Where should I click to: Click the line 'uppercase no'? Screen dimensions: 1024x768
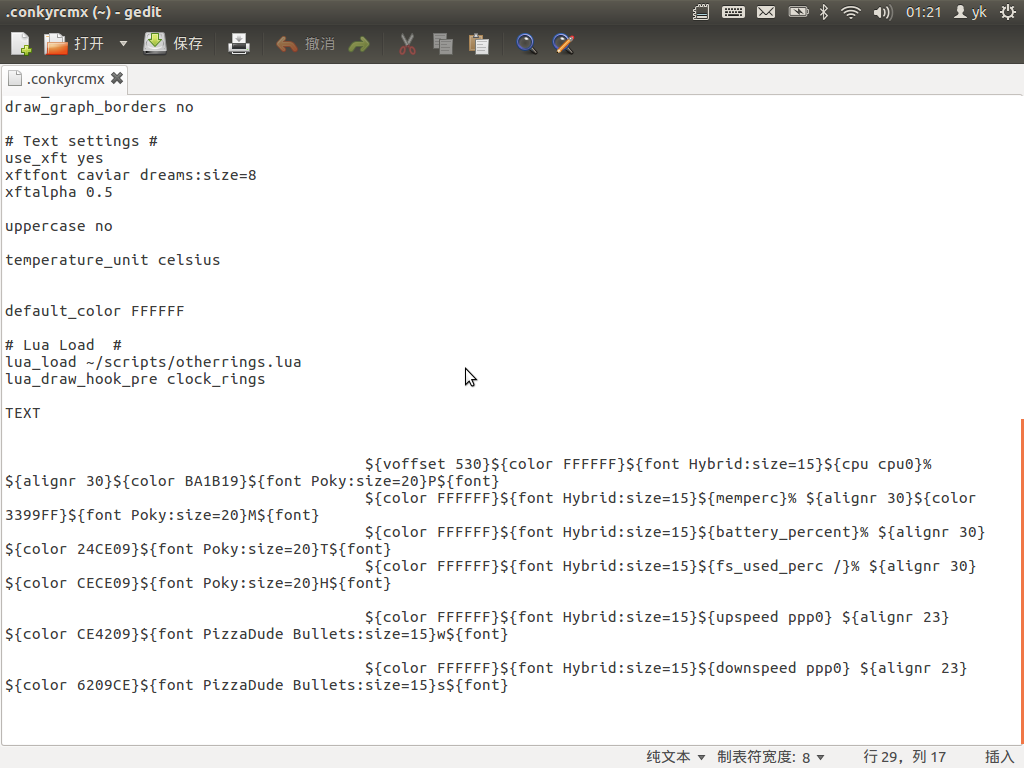tap(59, 226)
